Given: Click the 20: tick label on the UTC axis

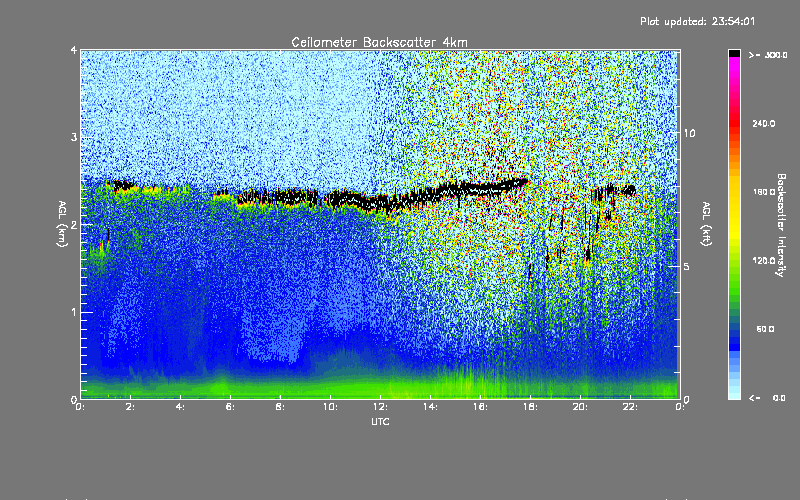Looking at the screenshot, I should click(x=580, y=407).
